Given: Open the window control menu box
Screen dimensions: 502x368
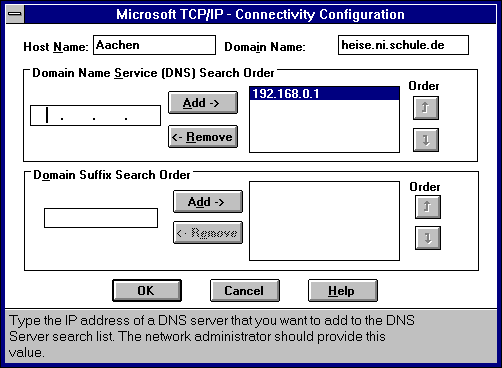Looking at the screenshot, I should (x=15, y=14).
